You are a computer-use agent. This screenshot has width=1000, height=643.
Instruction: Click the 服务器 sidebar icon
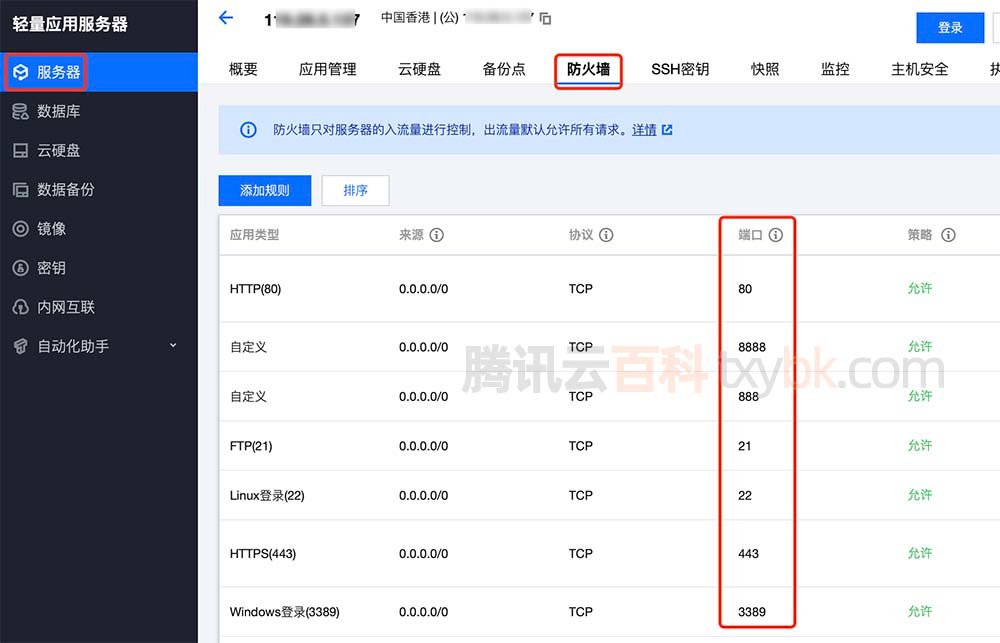coord(21,72)
